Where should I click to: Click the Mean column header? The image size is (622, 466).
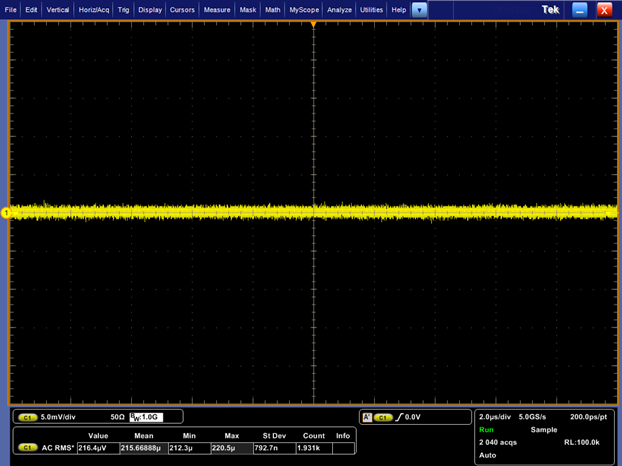[144, 435]
